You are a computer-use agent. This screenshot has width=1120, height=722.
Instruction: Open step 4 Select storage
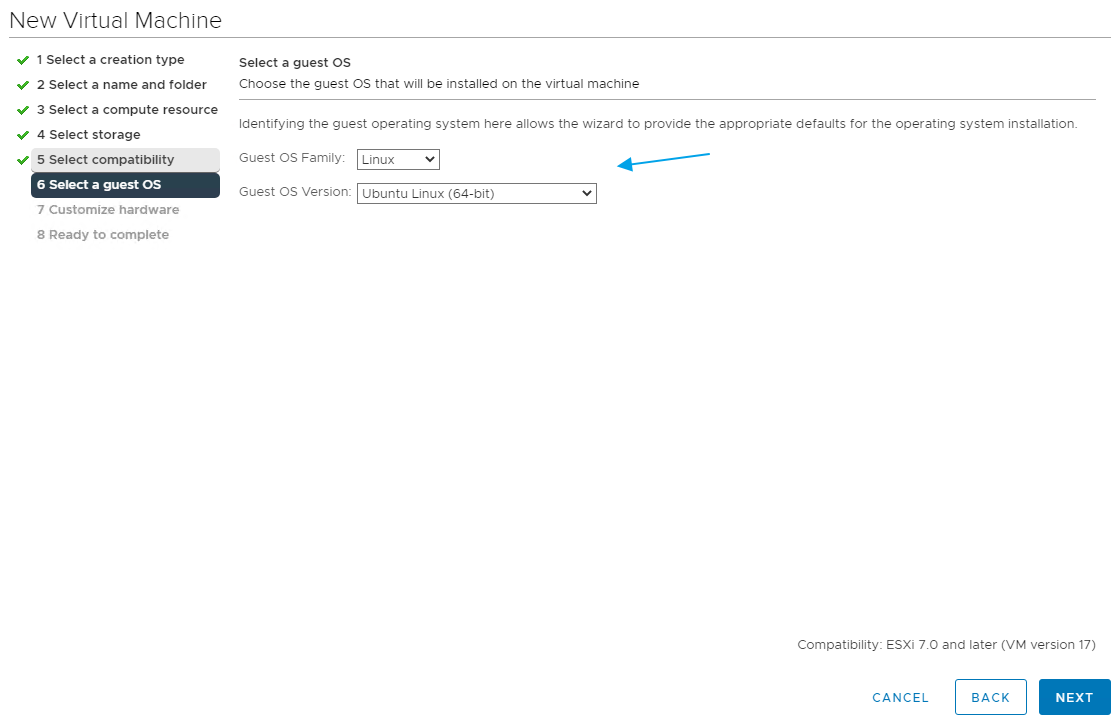tap(88, 135)
